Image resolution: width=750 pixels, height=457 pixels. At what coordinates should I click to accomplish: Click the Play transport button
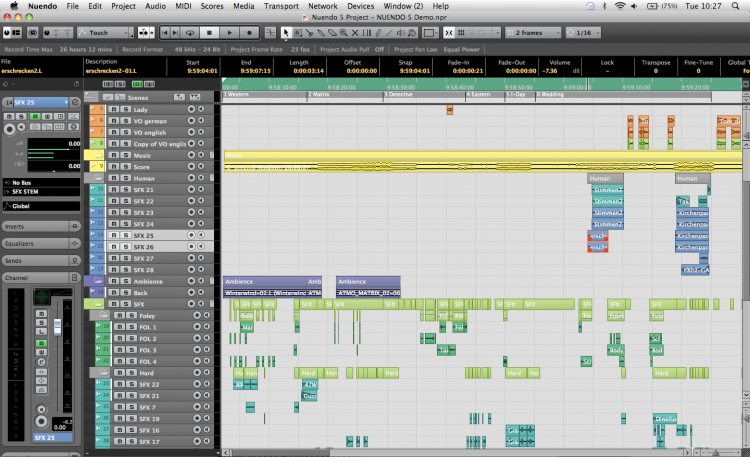click(230, 33)
